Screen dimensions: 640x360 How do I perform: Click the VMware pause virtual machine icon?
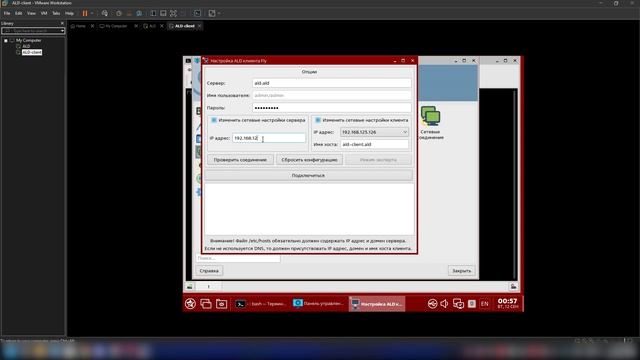click(x=85, y=13)
